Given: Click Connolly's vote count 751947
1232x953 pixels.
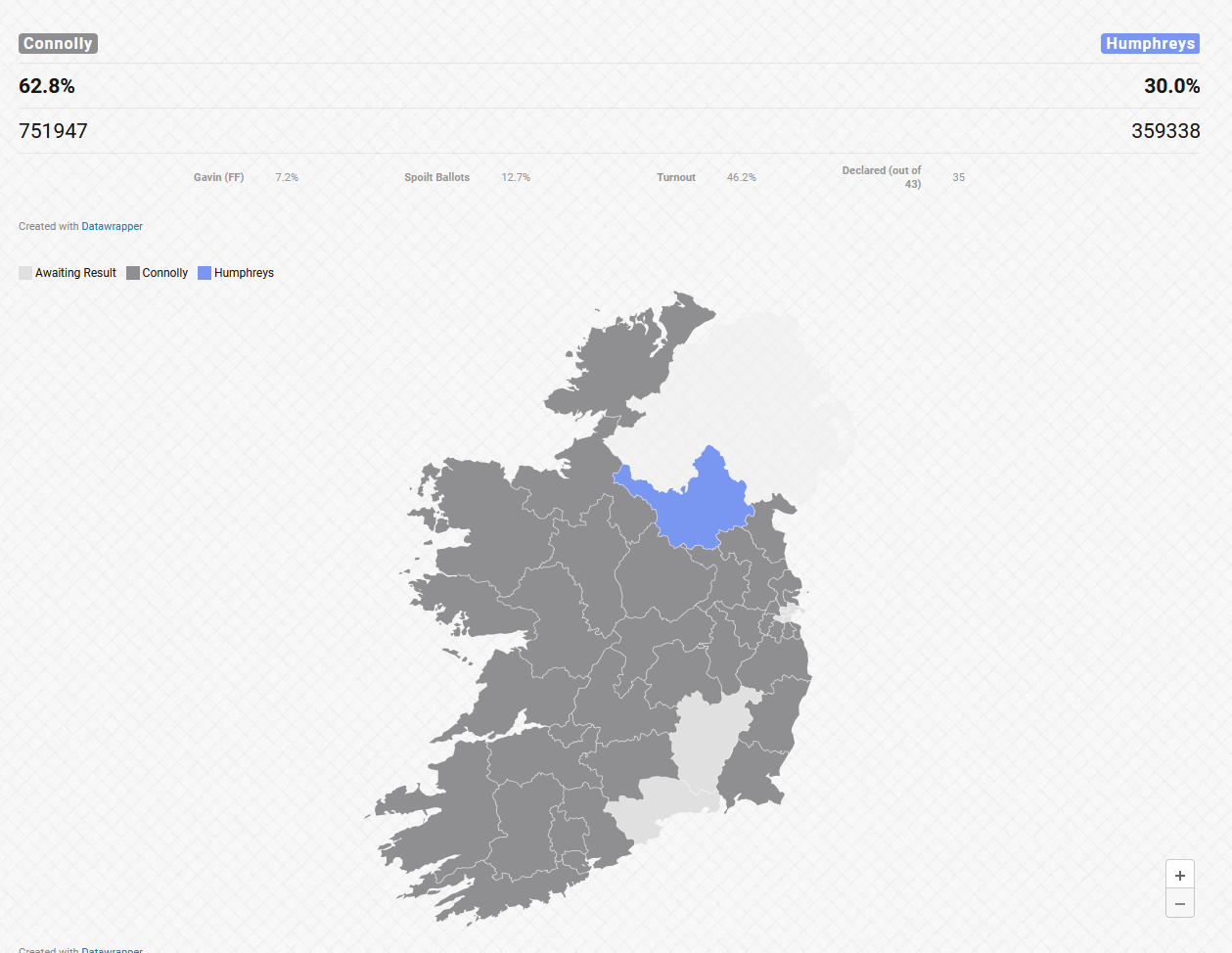Looking at the screenshot, I should pos(53,131).
